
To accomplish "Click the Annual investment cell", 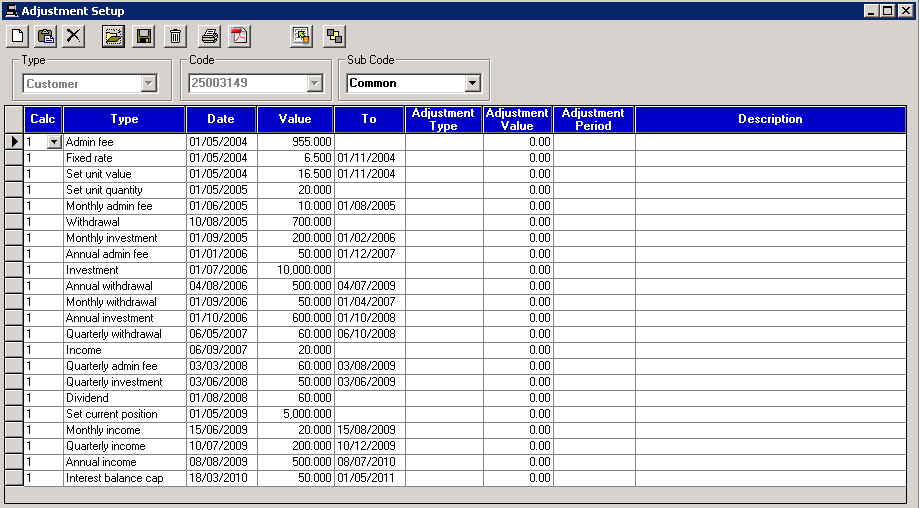I will (x=124, y=318).
